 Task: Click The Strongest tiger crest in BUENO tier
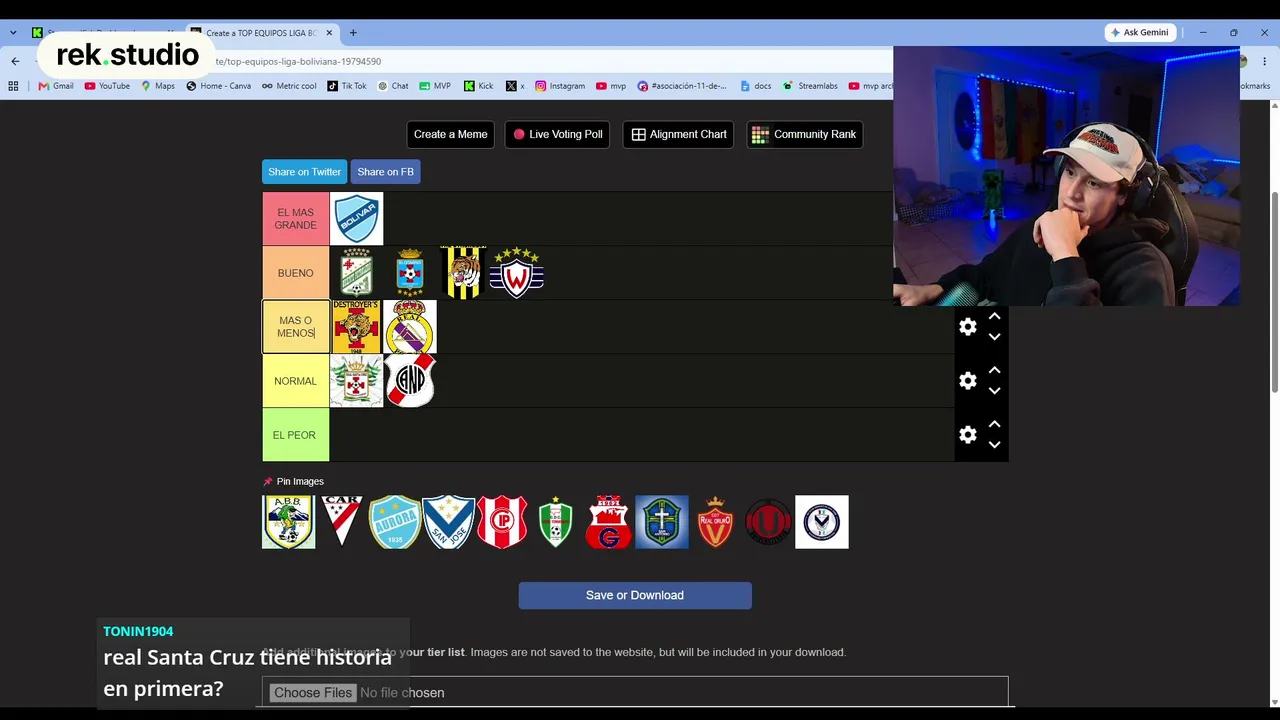coord(463,273)
